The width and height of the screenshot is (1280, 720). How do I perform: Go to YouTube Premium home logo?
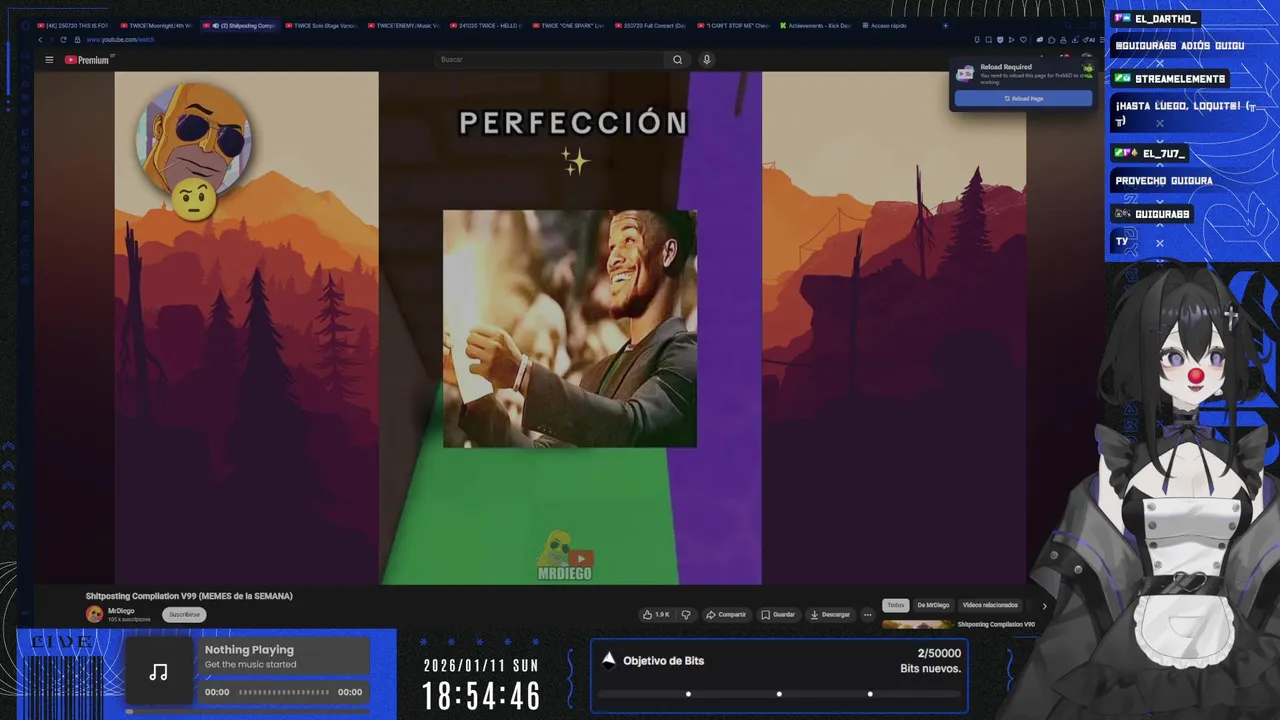click(88, 60)
